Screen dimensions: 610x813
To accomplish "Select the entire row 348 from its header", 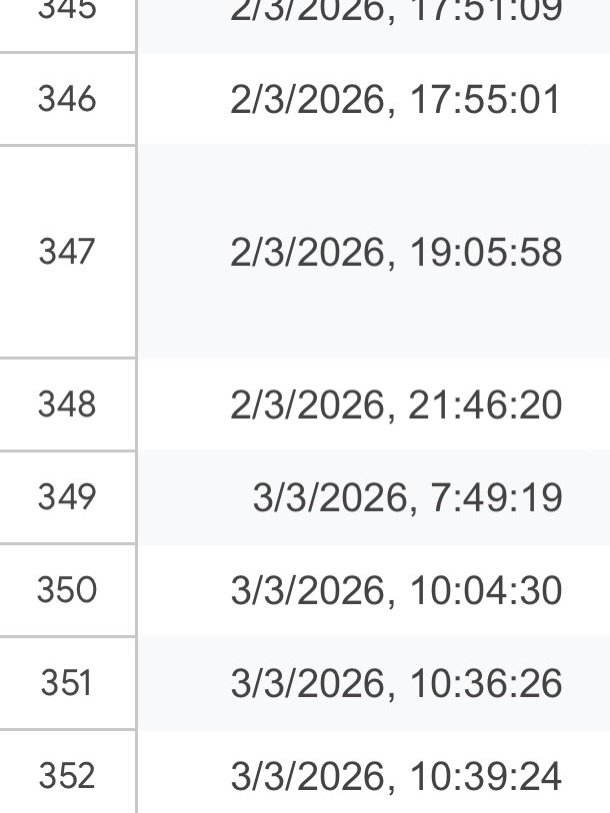I will point(67,405).
